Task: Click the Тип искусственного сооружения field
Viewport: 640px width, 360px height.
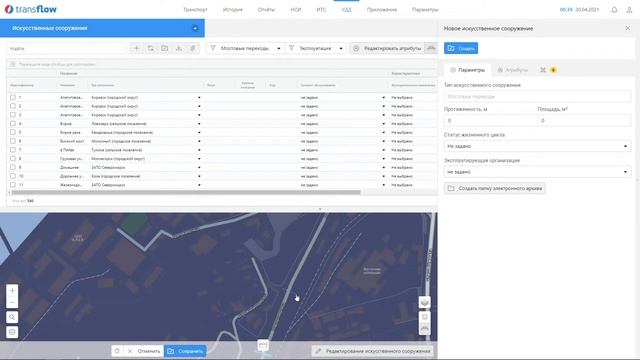Action: click(x=537, y=96)
